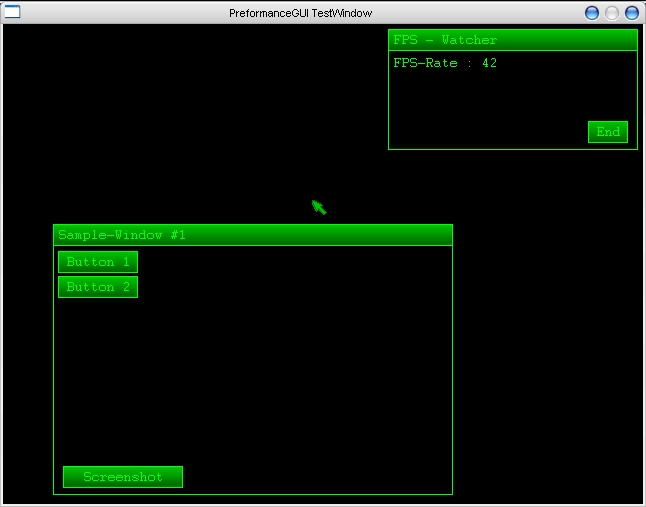Close the PreformanceGUI TestWindow

coord(631,13)
